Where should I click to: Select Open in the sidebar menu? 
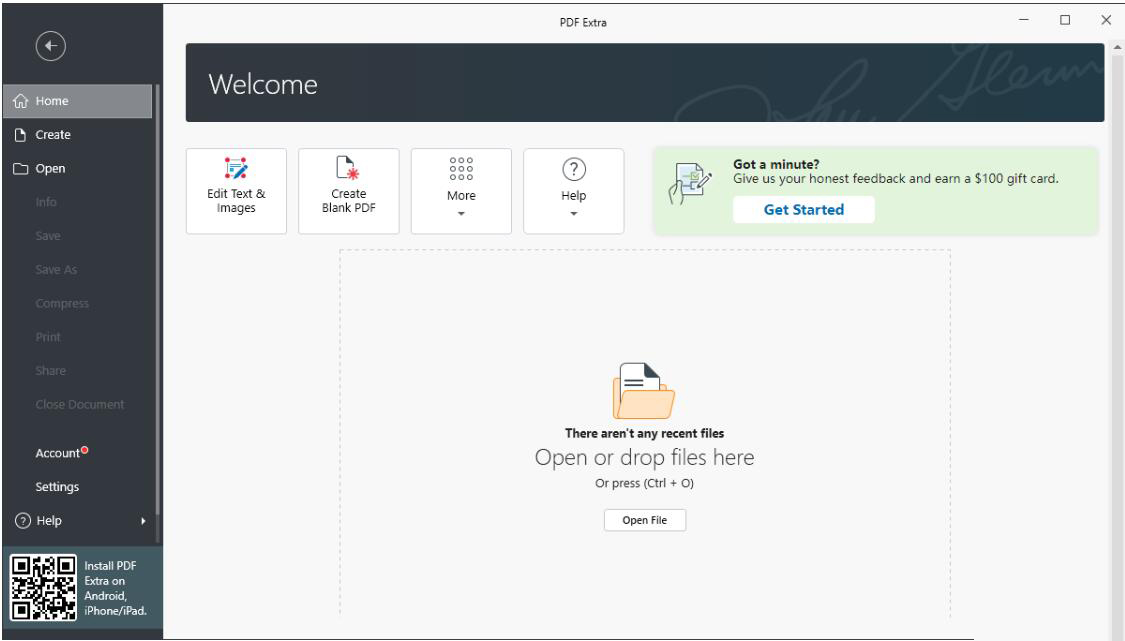[77, 169]
